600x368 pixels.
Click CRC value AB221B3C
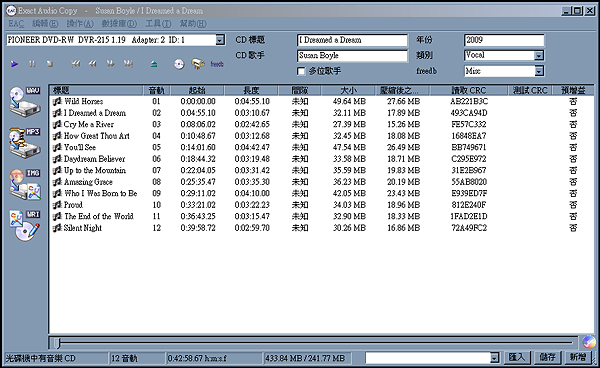469,102
